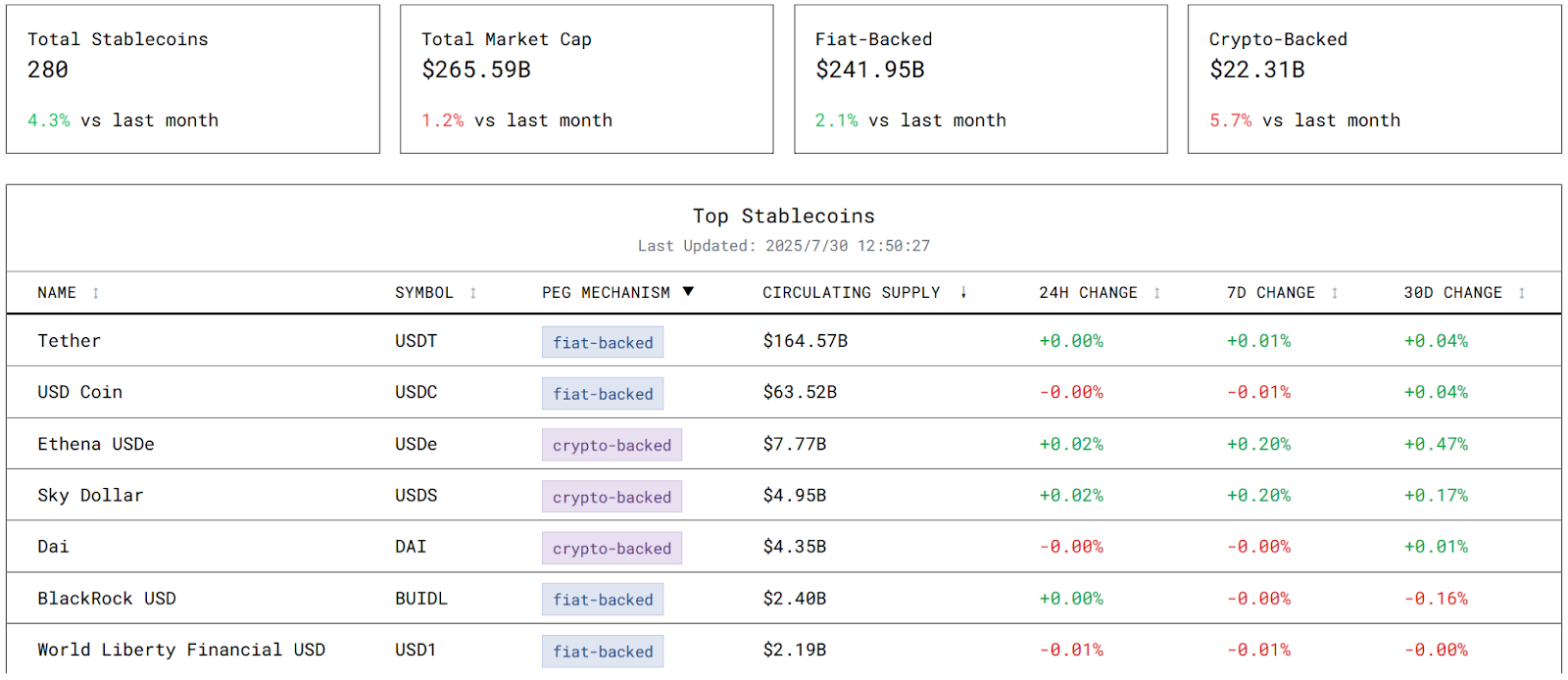The height and width of the screenshot is (680, 1568).
Task: Click the sort icon beside 7D CHANGE
Action: click(x=1334, y=293)
